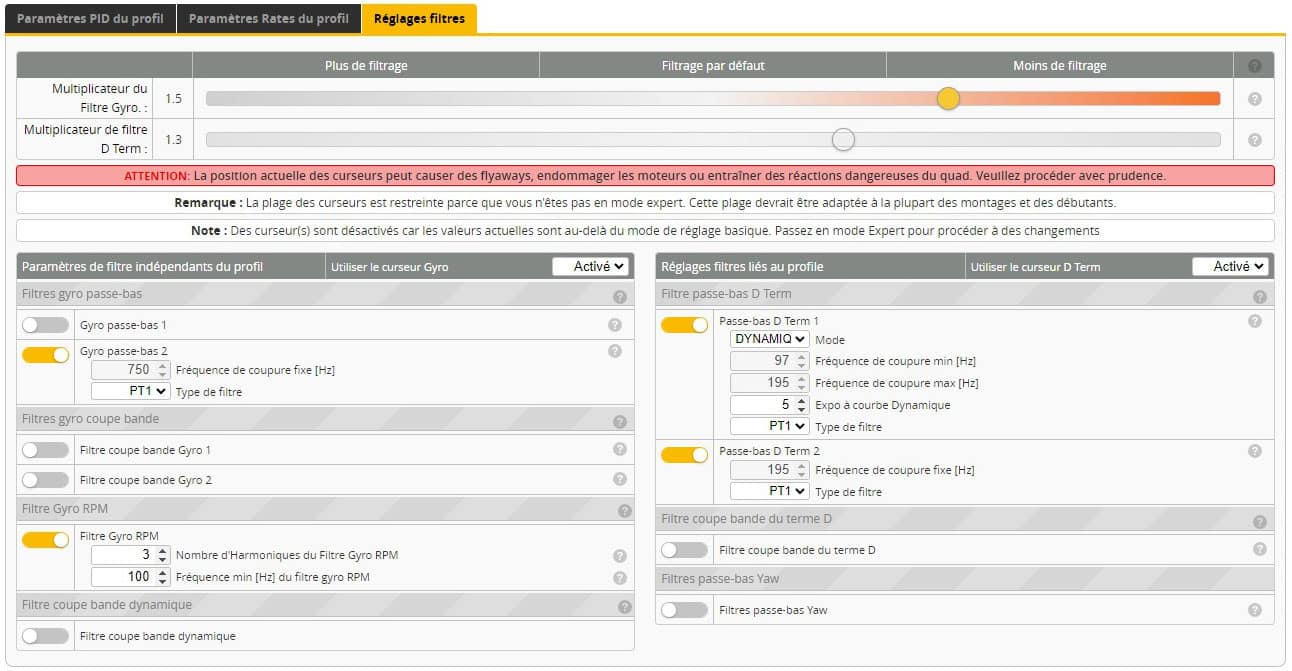The width and height of the screenshot is (1292, 671).
Task: Open help for Filtres gyro coupe bande section
Action: pos(619,422)
